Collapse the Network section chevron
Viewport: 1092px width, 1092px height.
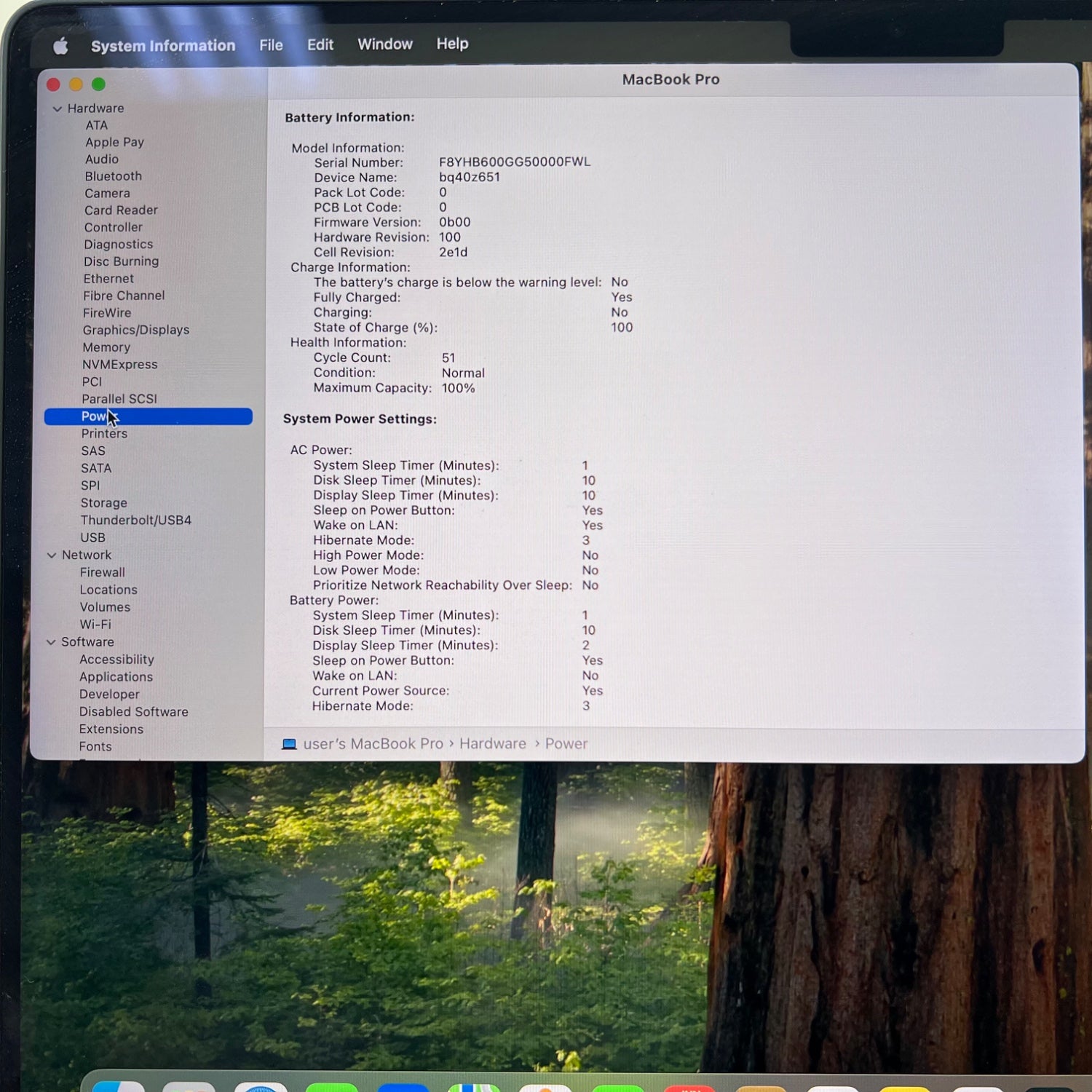click(52, 555)
